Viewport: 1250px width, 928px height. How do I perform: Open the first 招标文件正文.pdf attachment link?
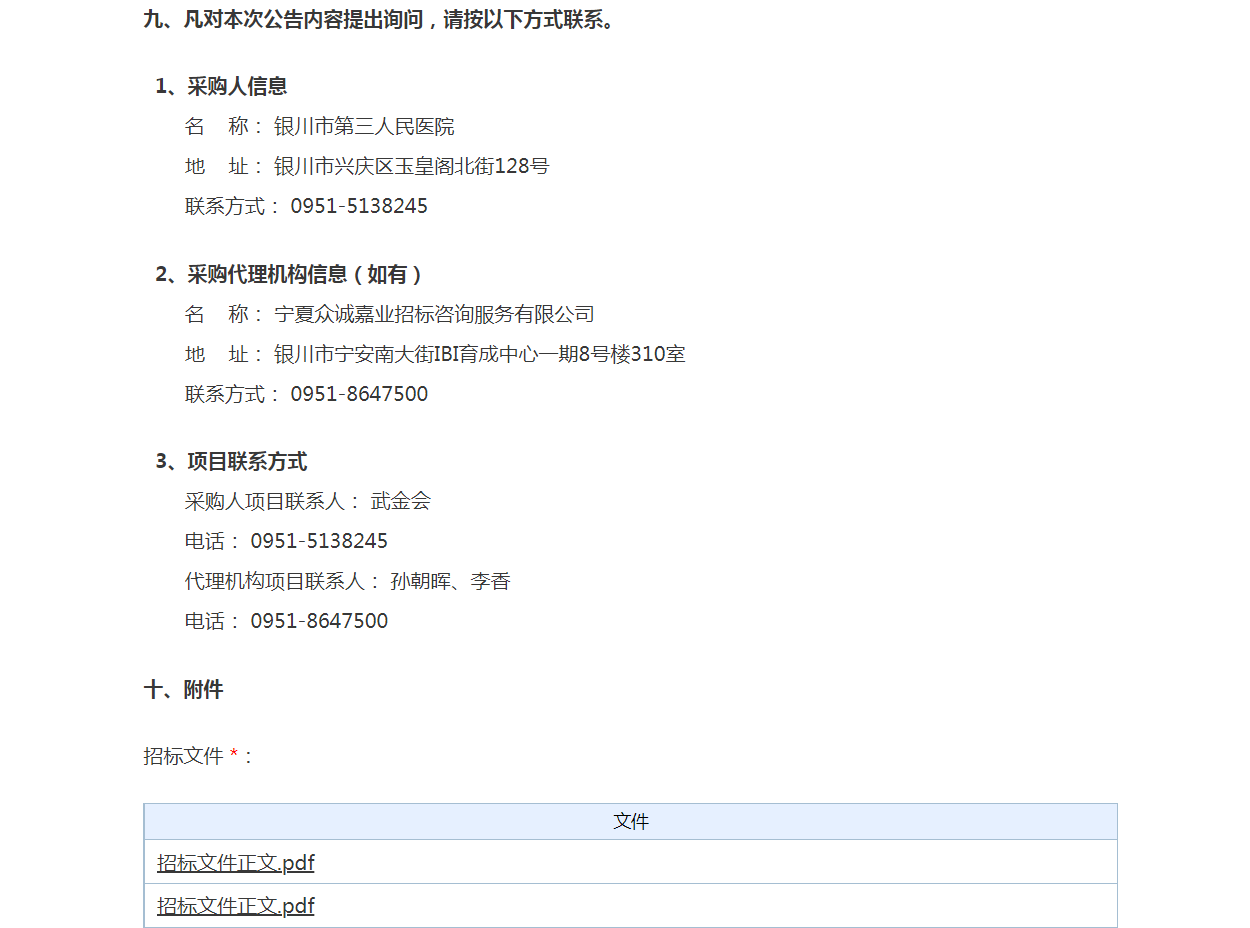(235, 863)
